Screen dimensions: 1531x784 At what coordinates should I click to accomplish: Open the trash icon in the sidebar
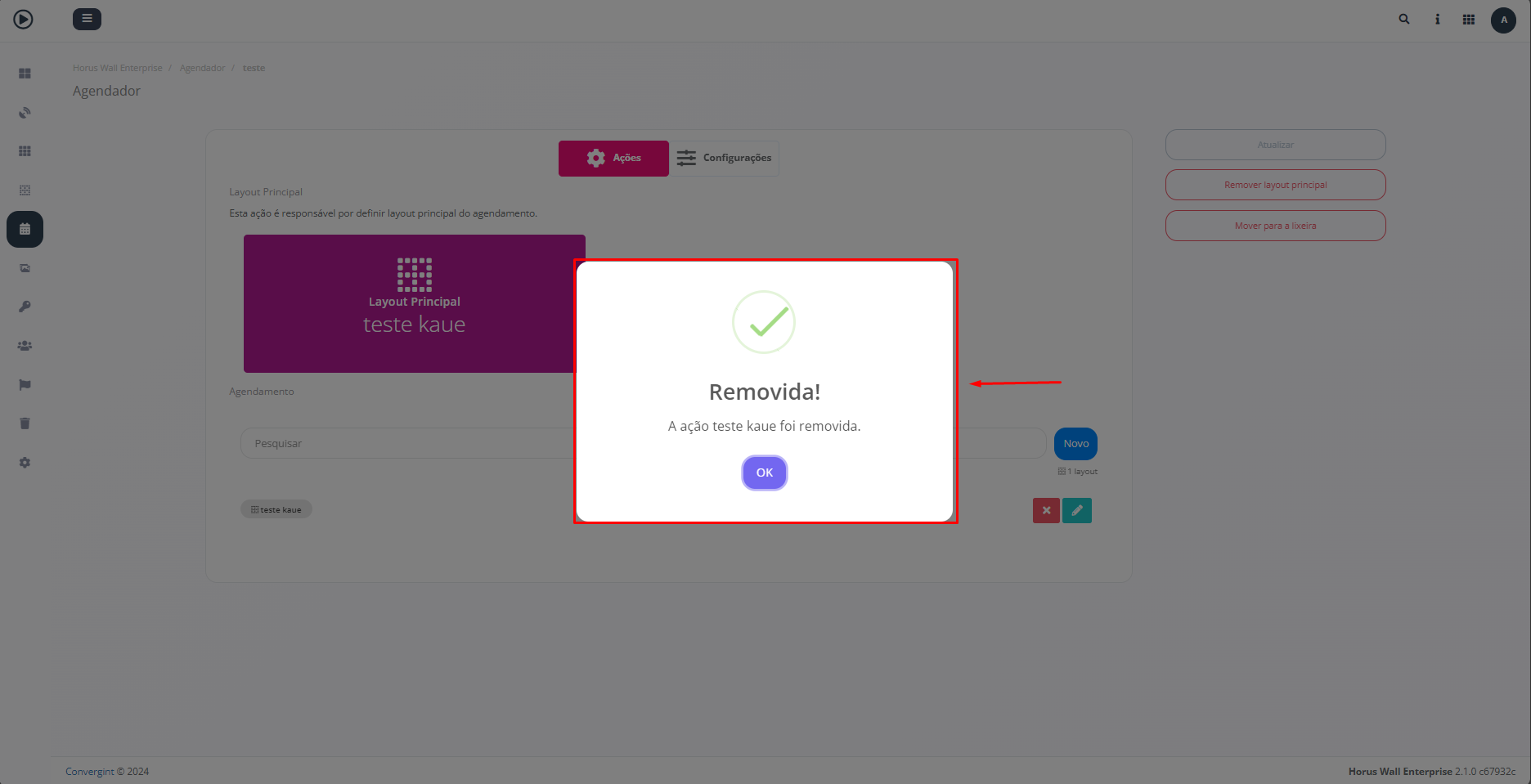[25, 423]
